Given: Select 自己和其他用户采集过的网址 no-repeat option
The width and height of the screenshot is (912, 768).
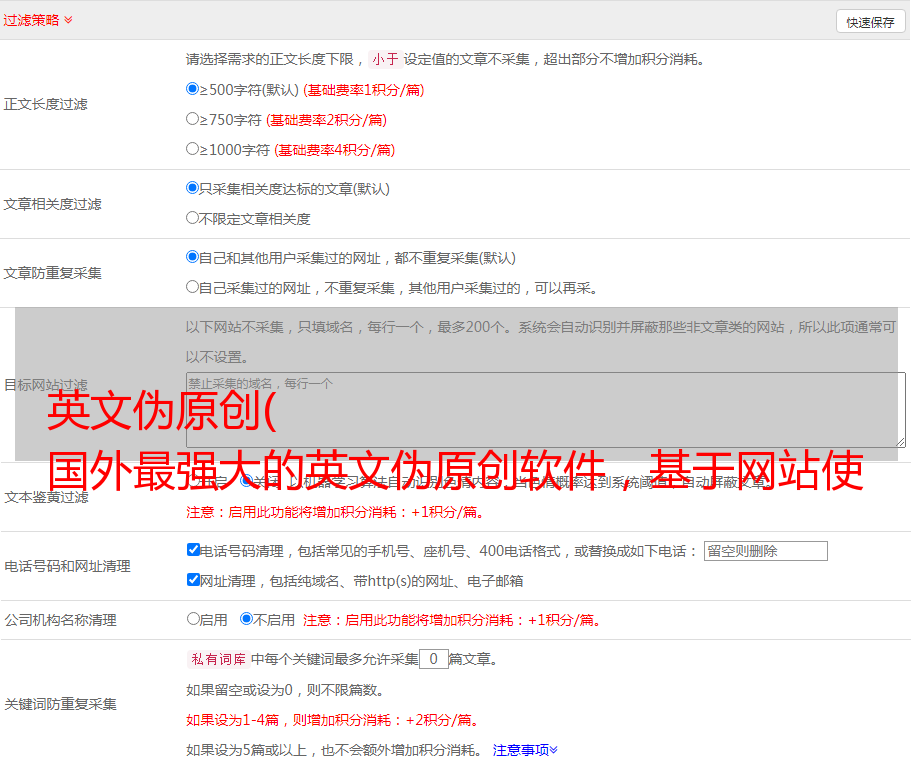Looking at the screenshot, I should point(192,257).
